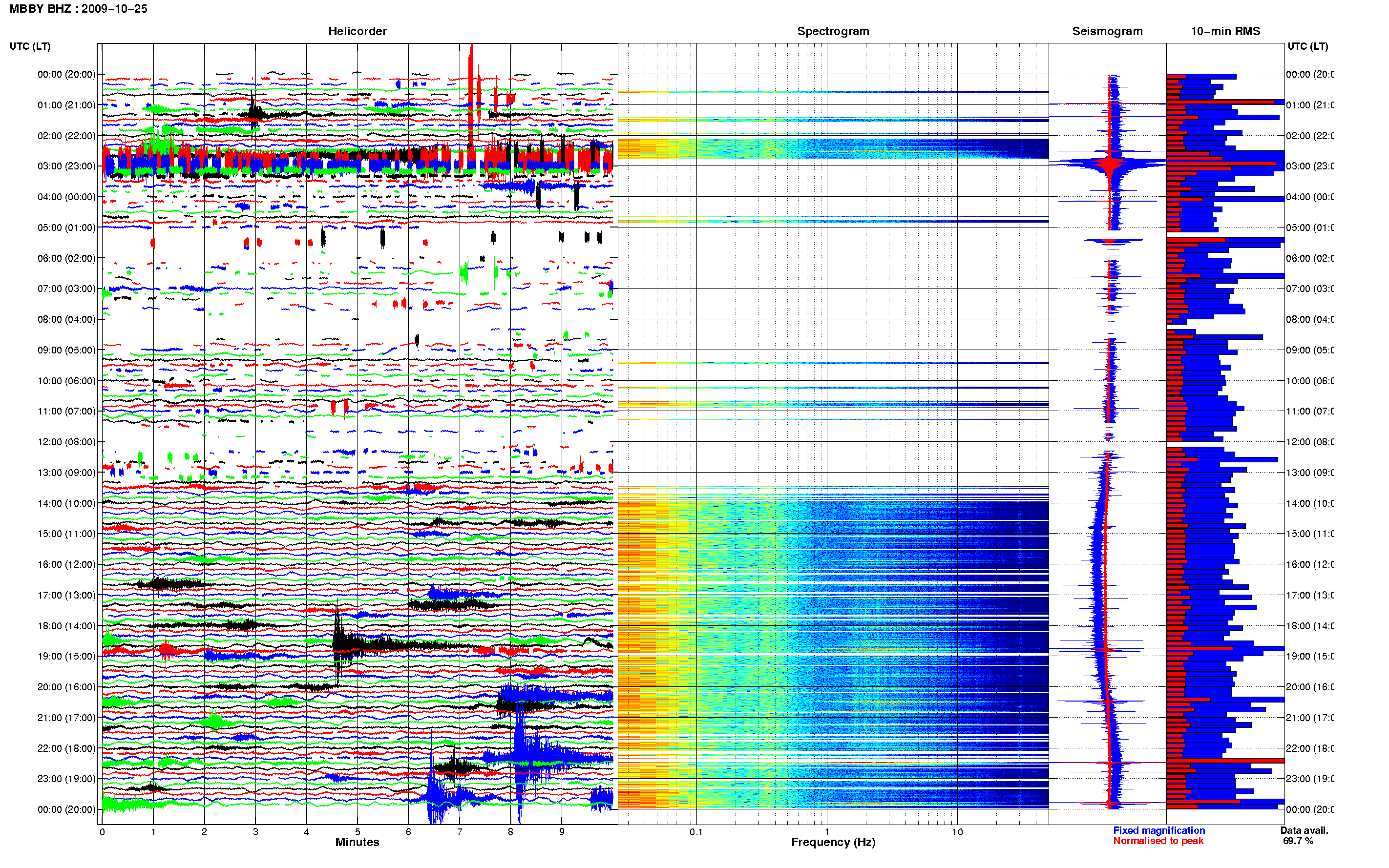Click the '0.1' frequency tick label
Screen dimensions: 1389x868
pos(696,832)
